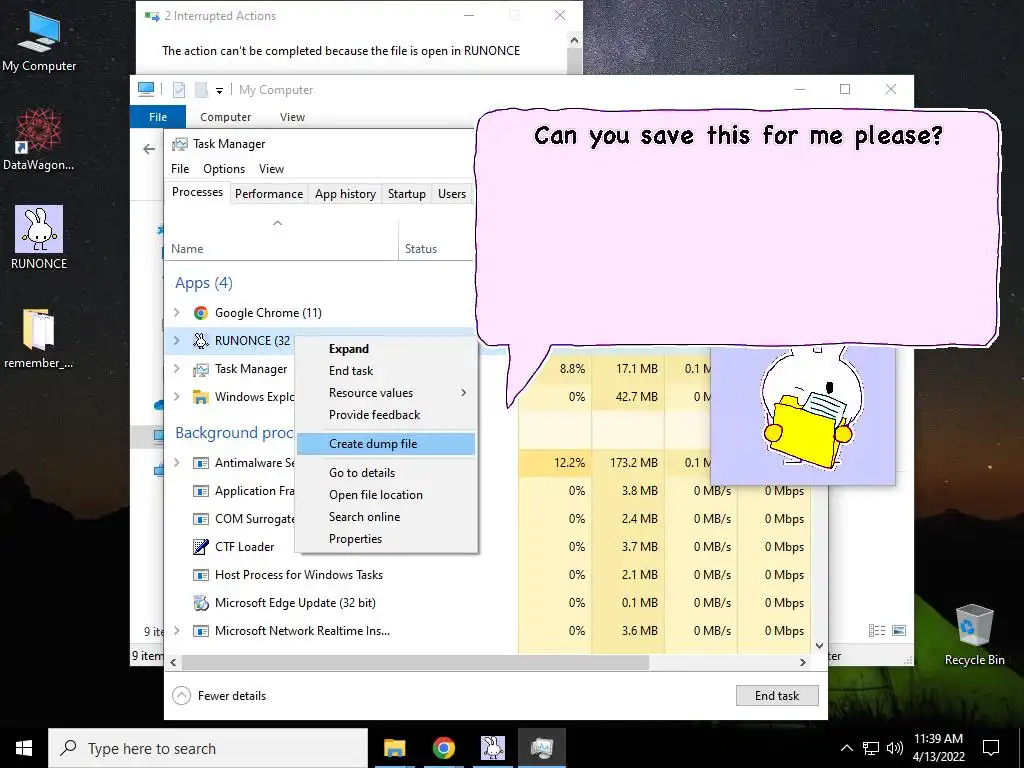
Task: Open the Users tab
Action: click(x=452, y=194)
